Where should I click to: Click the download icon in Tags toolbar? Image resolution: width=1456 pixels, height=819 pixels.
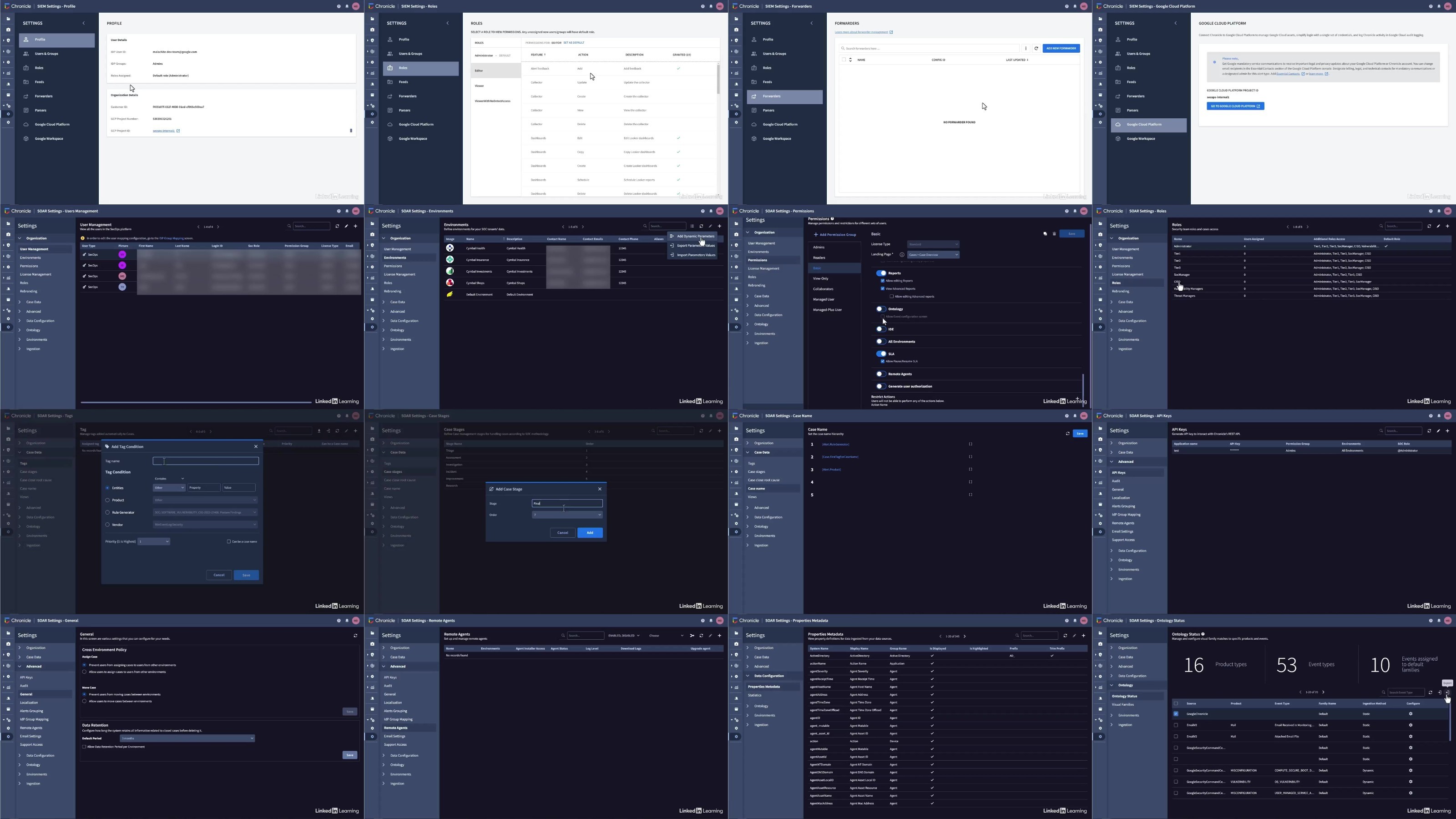pyautogui.click(x=319, y=431)
